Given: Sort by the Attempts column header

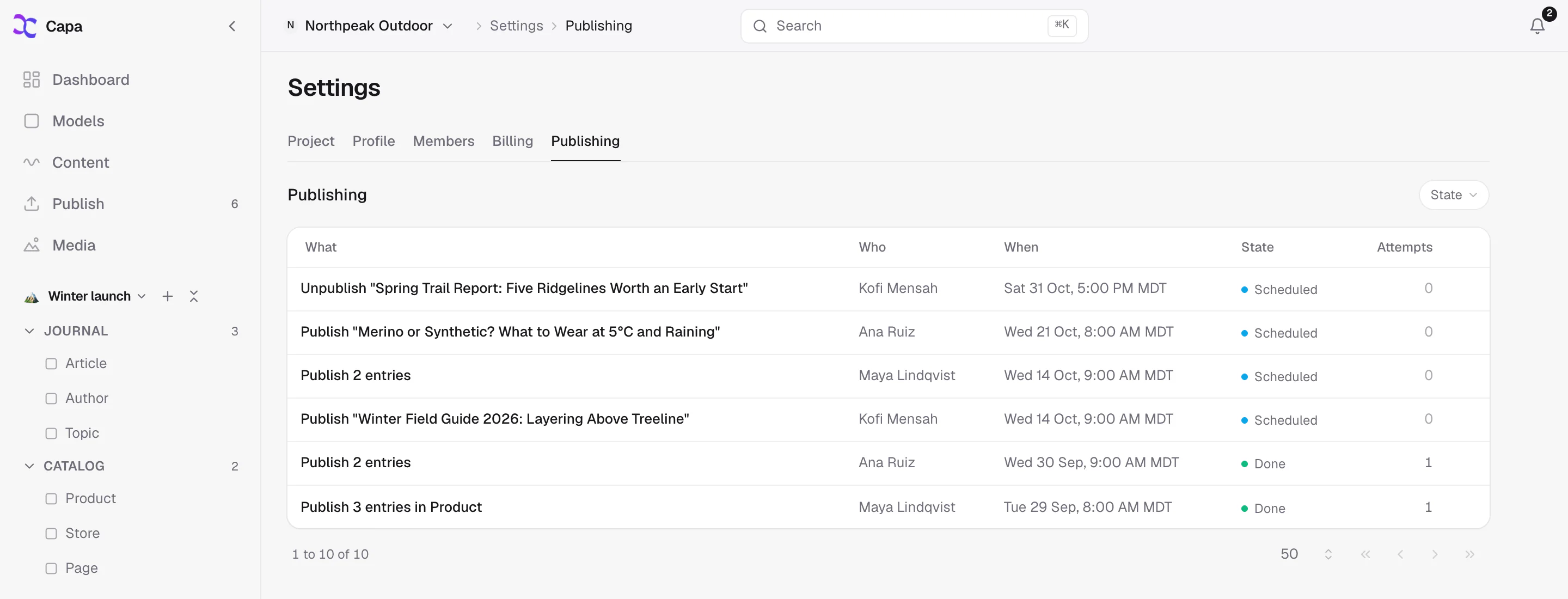Looking at the screenshot, I should 1404,247.
